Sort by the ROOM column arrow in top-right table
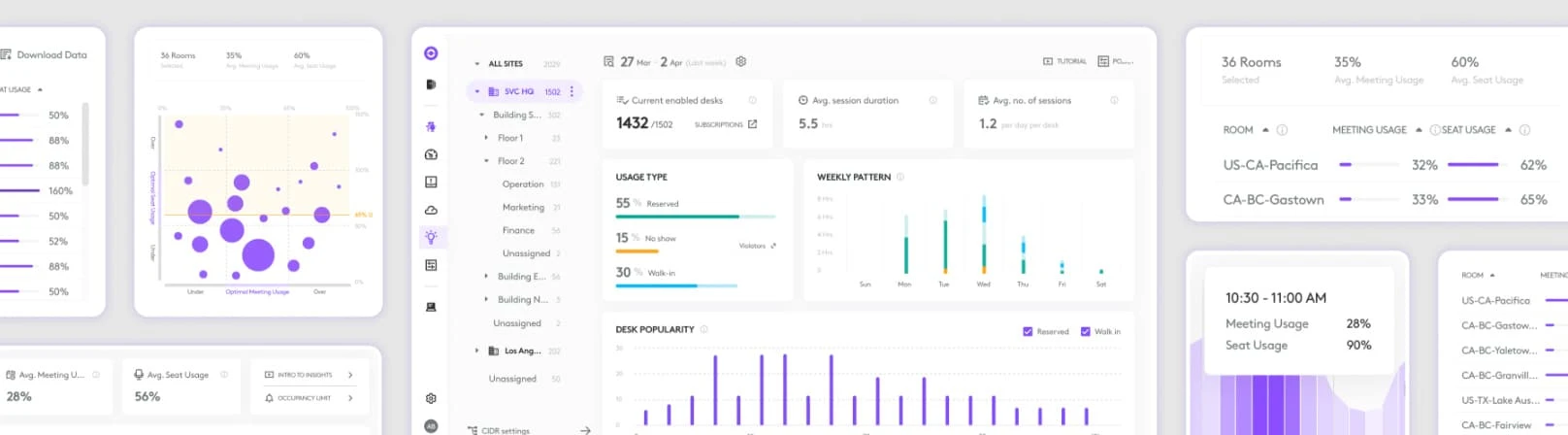 pyautogui.click(x=1265, y=130)
